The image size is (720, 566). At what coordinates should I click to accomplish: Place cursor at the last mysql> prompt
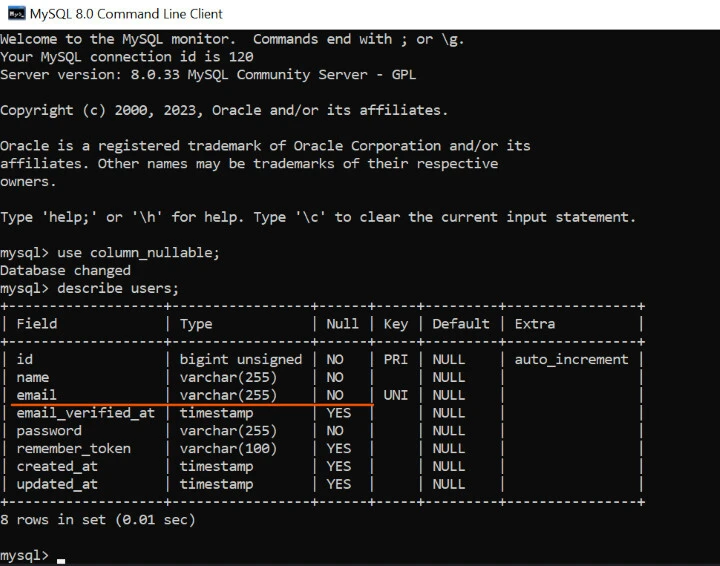point(61,556)
